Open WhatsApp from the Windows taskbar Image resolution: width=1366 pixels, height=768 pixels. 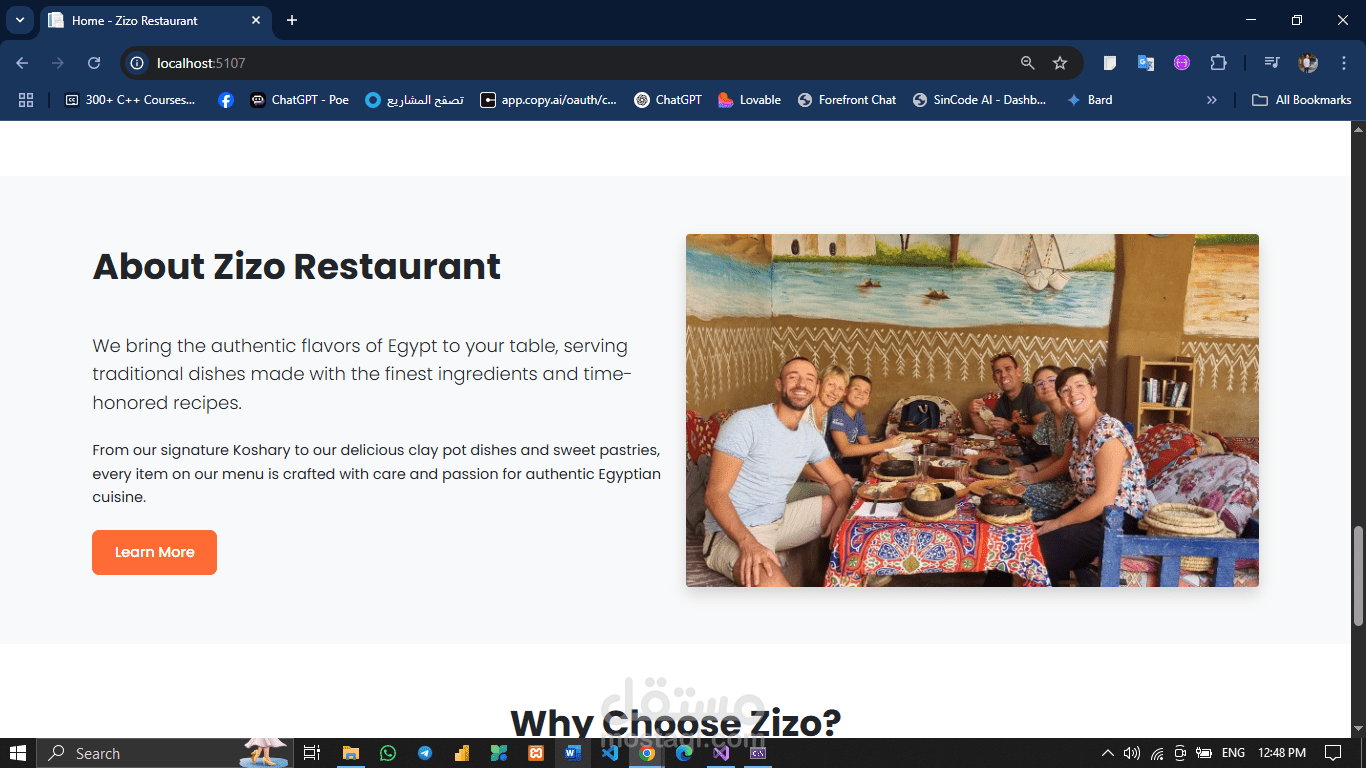coord(388,753)
